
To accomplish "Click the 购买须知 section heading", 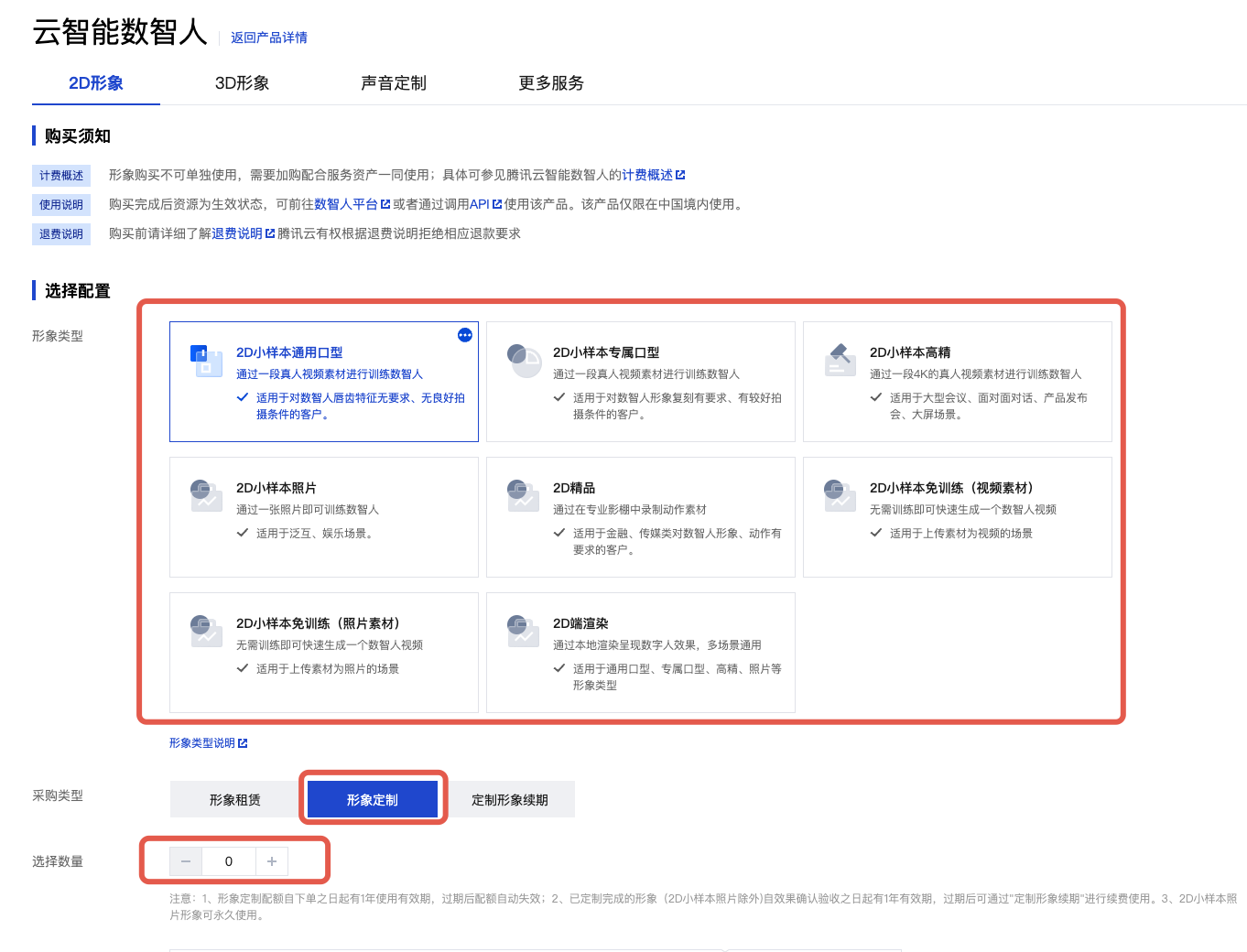I will 78,135.
